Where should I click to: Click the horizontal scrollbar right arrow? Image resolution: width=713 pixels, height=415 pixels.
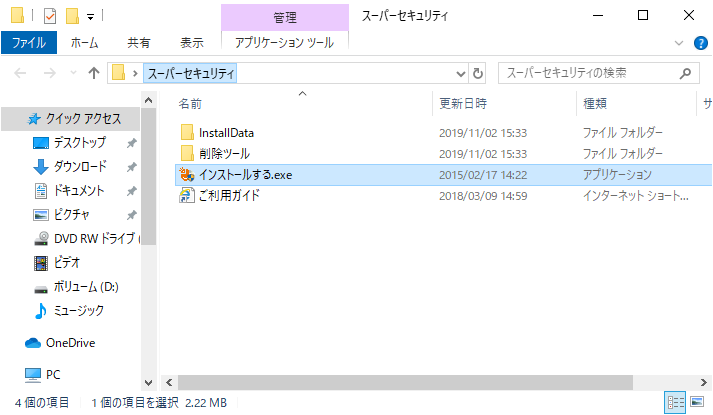point(703,382)
